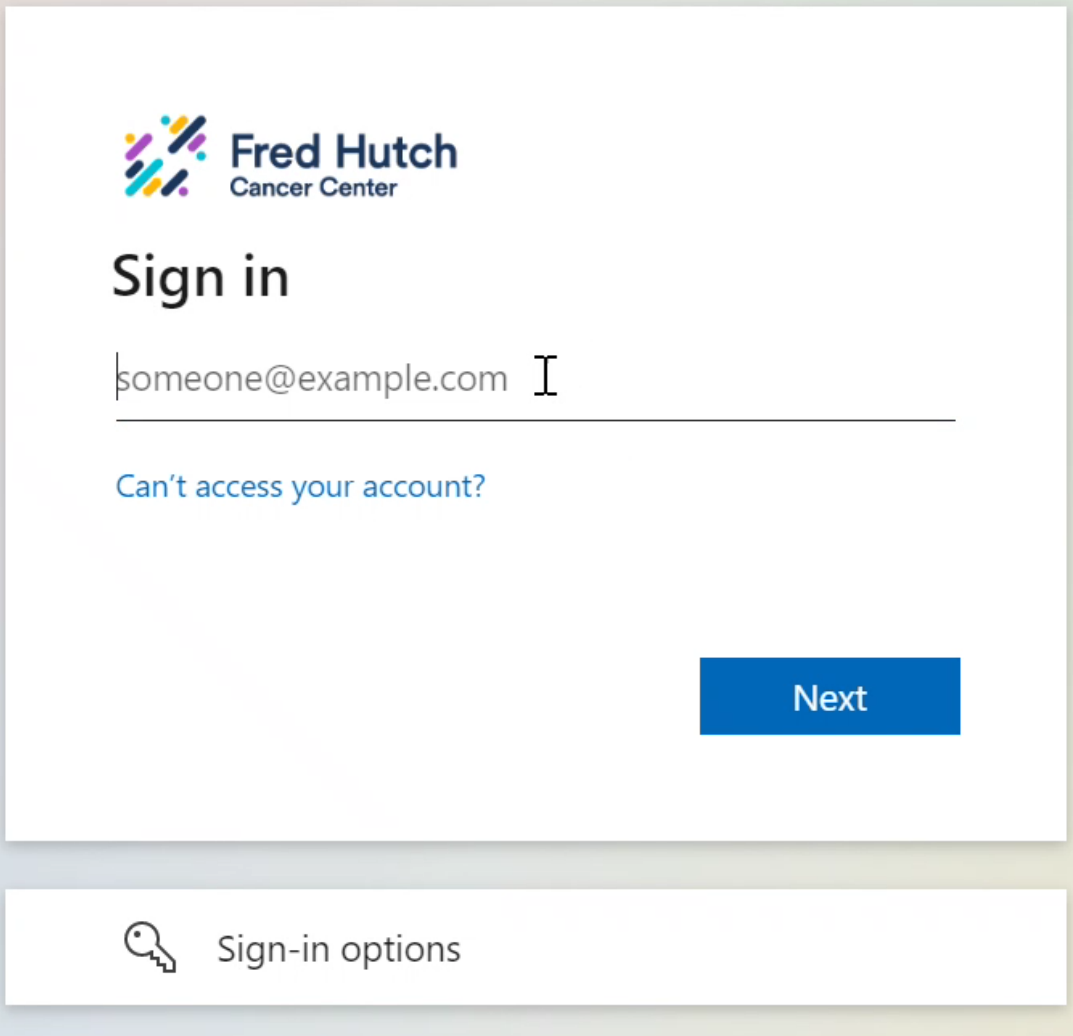Screen dimensions: 1073x1036
Task: Click the word 'options' in the bottom panel
Action: pyautogui.click(x=400, y=949)
